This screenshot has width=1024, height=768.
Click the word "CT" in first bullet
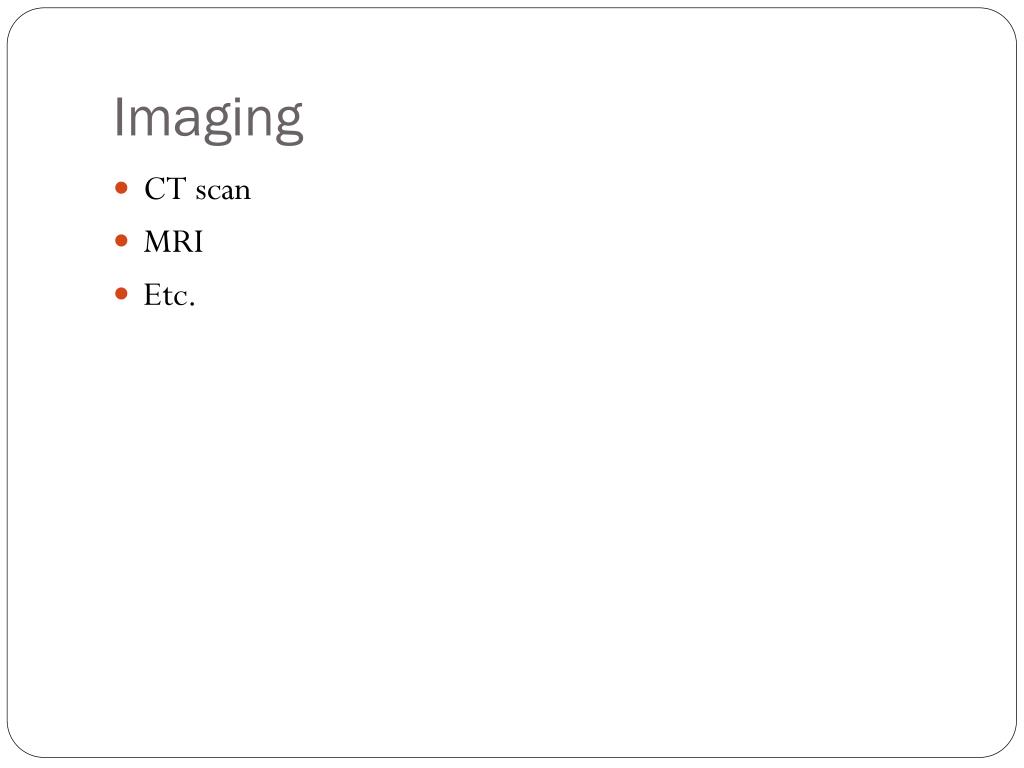click(165, 189)
